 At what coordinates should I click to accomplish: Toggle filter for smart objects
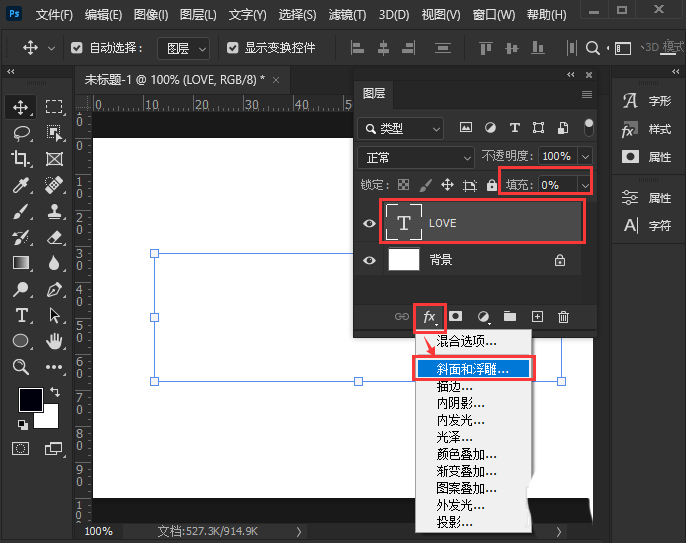(x=563, y=127)
